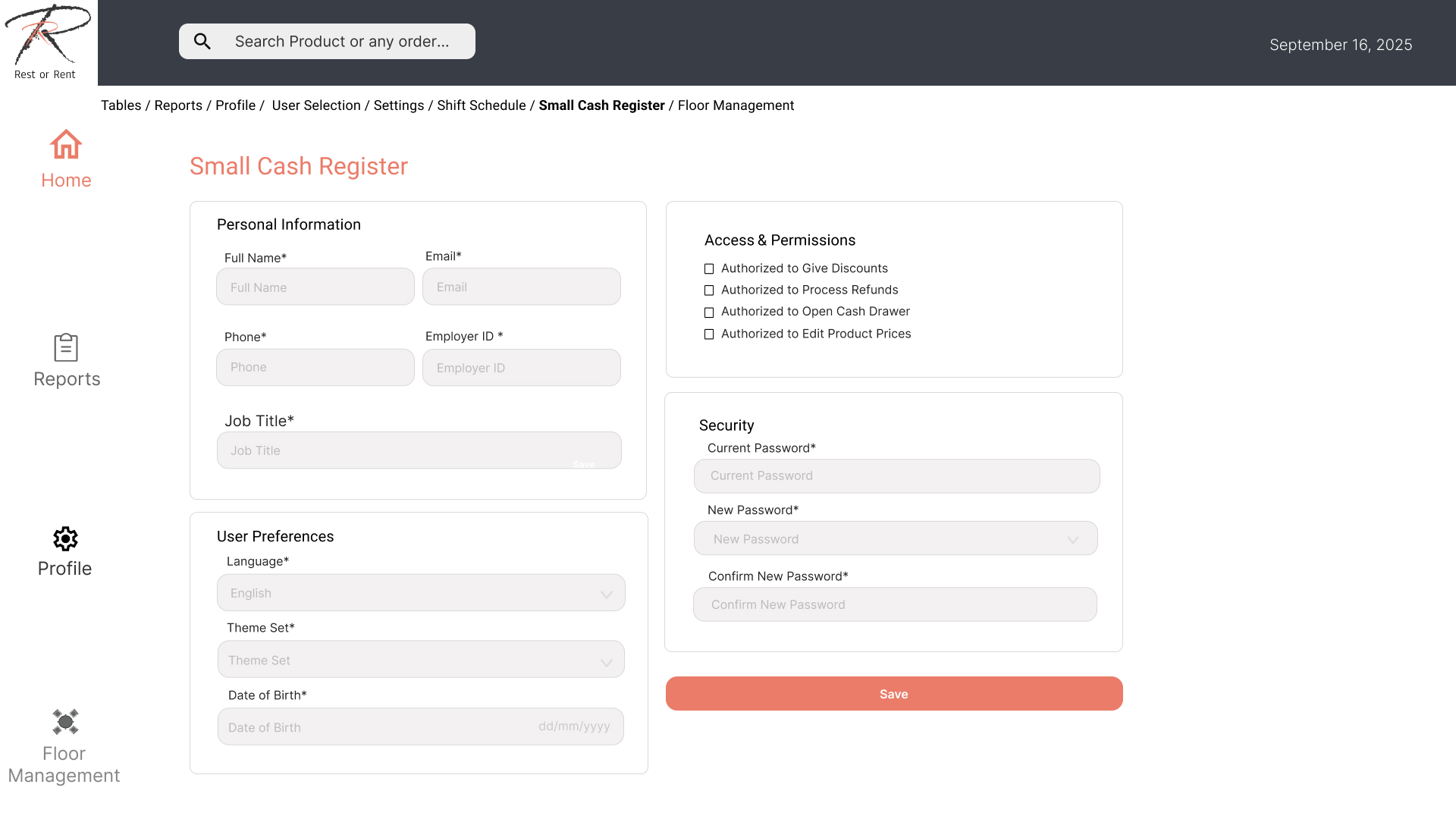This screenshot has height=819, width=1456.
Task: Navigate to Shift Schedule in breadcrumb
Action: [x=481, y=105]
